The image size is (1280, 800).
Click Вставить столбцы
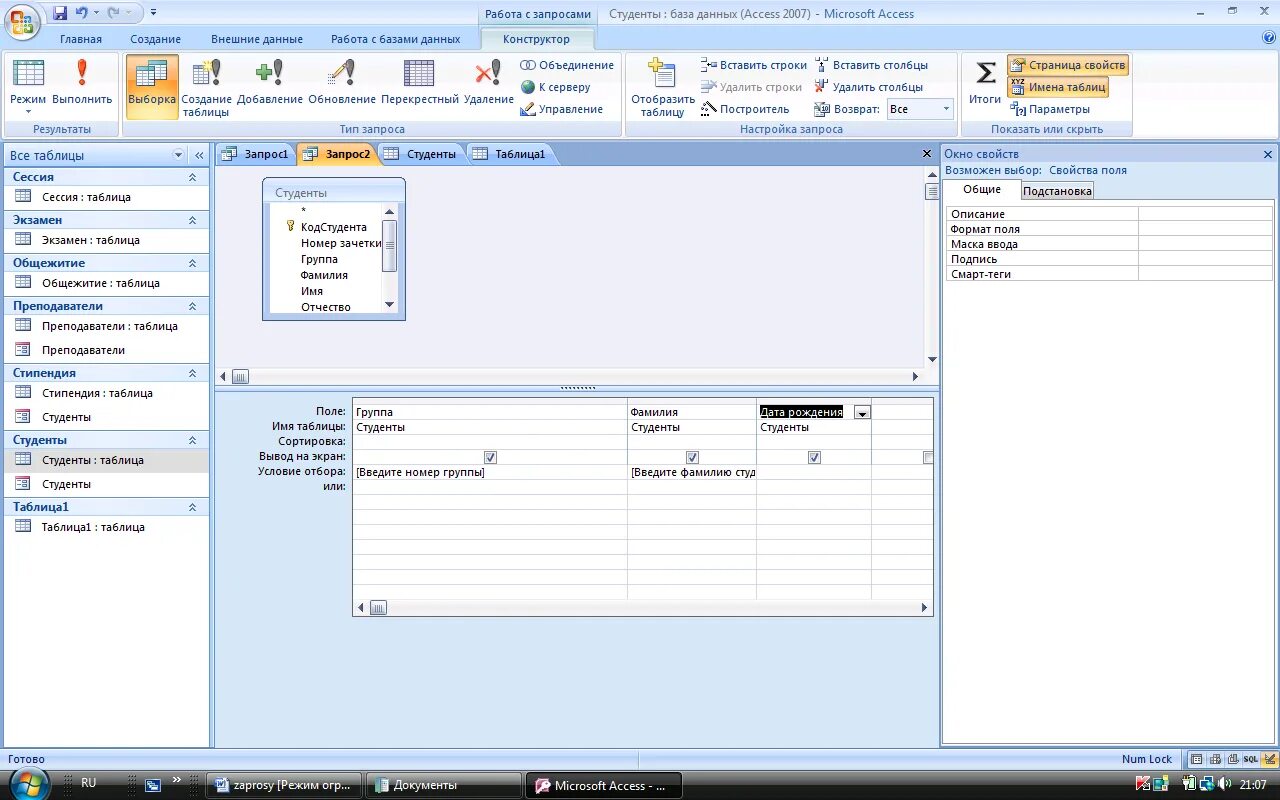pyautogui.click(x=871, y=65)
